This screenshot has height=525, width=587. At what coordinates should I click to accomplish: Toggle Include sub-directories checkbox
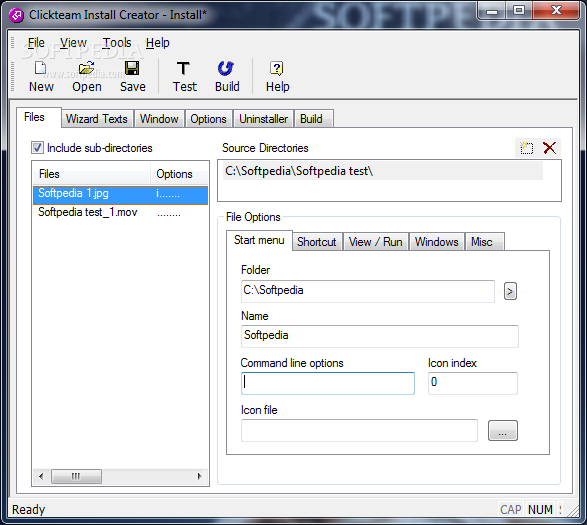[x=37, y=148]
